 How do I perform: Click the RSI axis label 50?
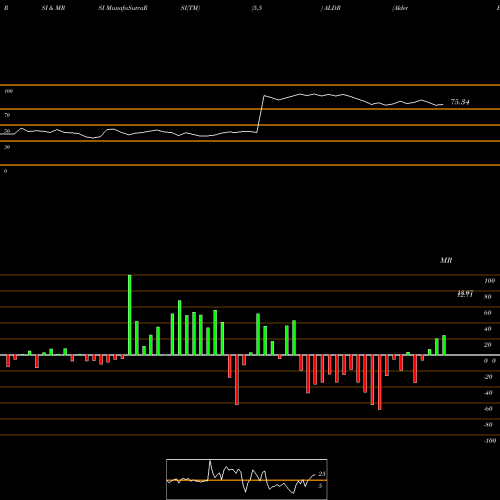click(x=7, y=131)
